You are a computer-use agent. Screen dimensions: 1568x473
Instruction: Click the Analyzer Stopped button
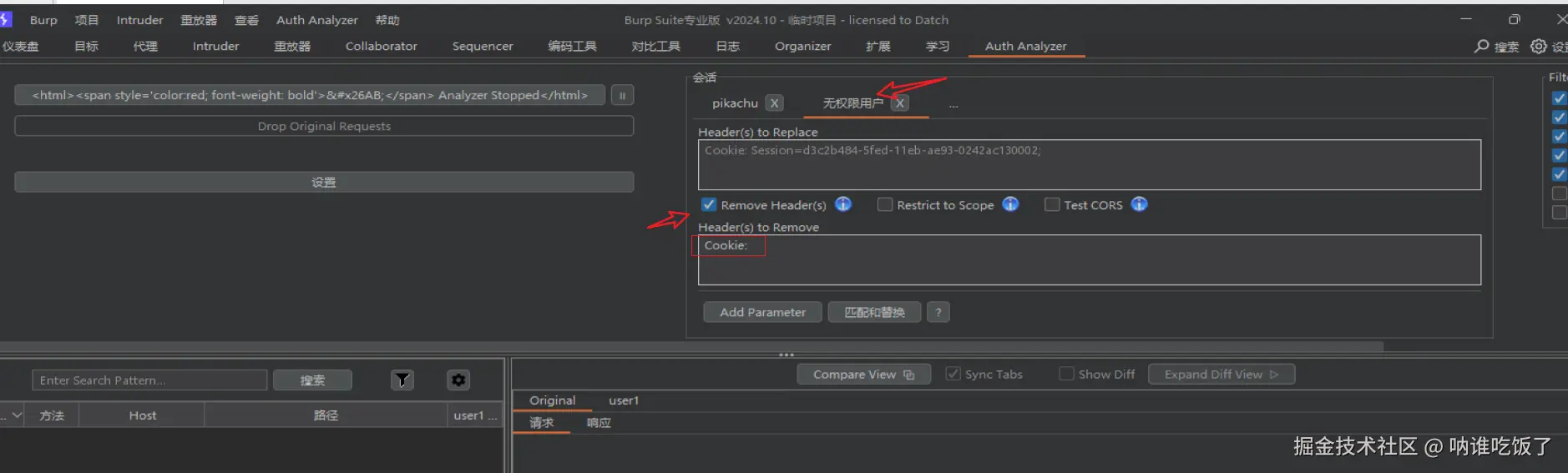310,95
